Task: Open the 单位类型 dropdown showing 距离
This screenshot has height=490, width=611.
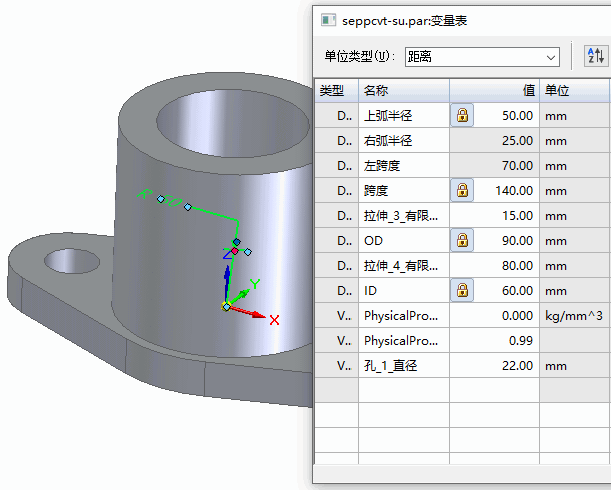Action: tap(482, 57)
